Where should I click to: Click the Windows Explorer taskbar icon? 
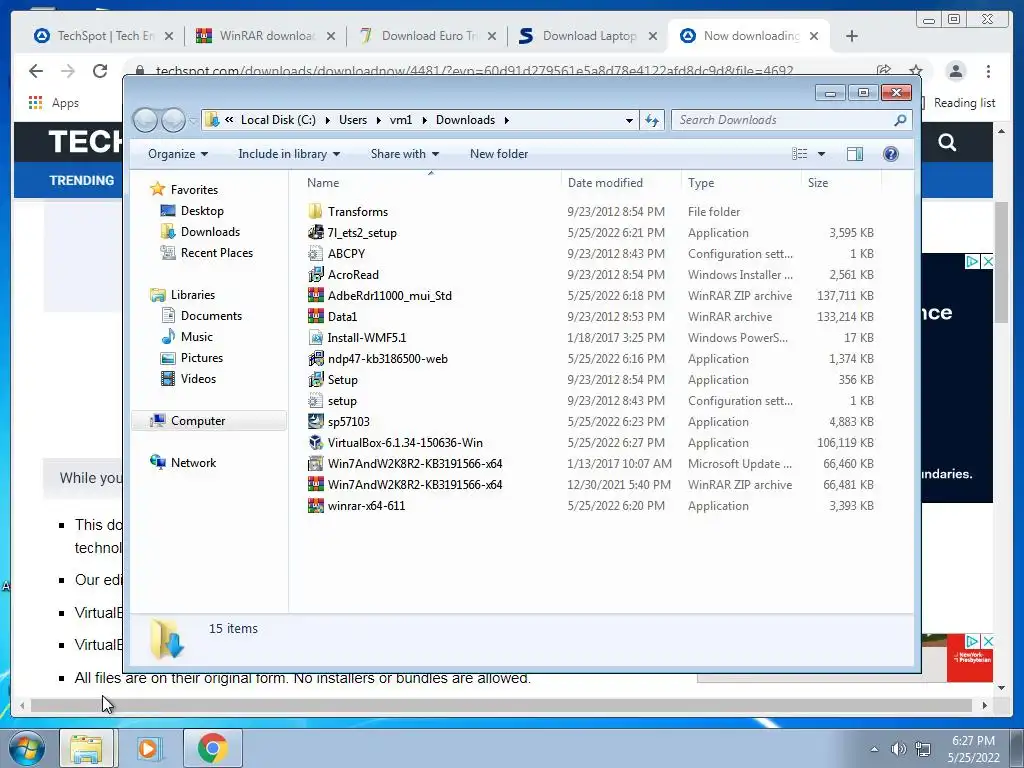(87, 748)
